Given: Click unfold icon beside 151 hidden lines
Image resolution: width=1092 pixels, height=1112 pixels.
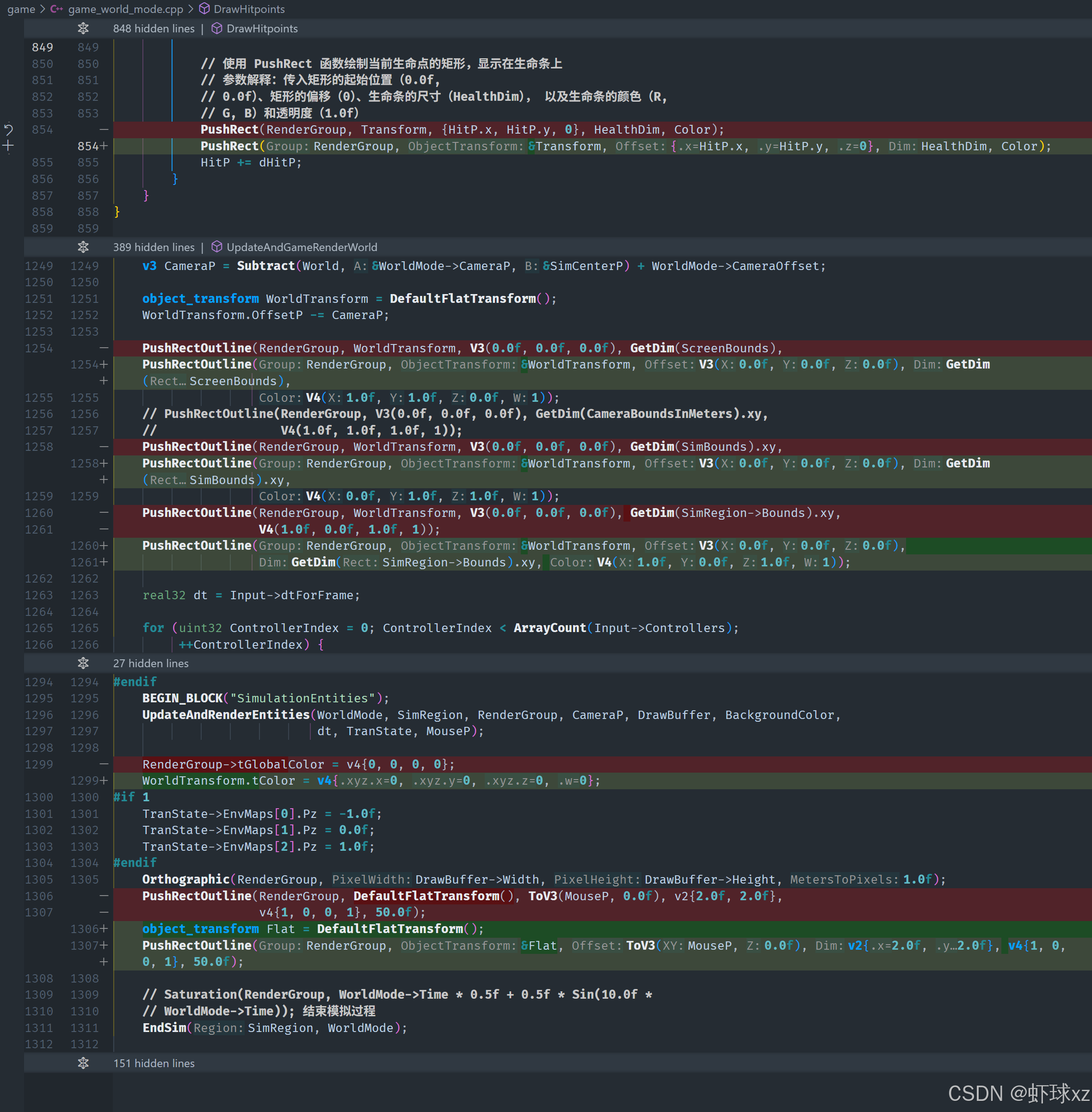Looking at the screenshot, I should (x=83, y=1063).
